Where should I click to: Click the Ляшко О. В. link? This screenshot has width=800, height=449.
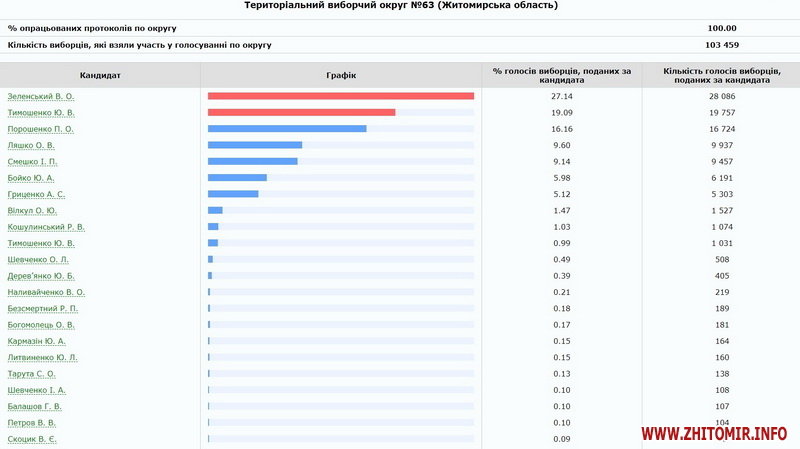[x=31, y=145]
